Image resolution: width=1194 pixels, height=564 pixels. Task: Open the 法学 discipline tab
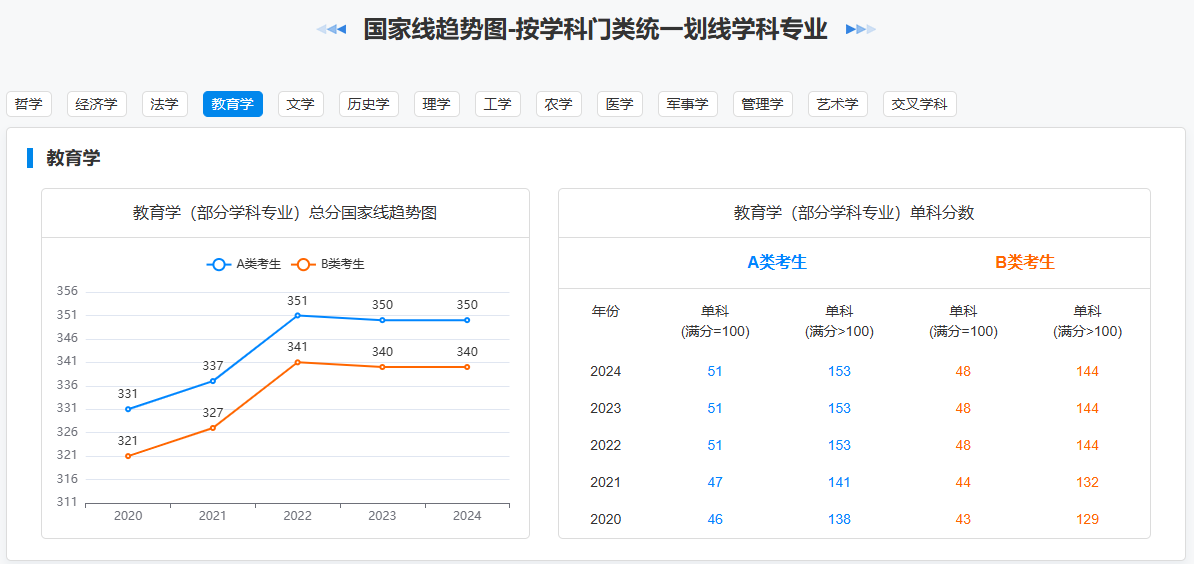(x=164, y=104)
